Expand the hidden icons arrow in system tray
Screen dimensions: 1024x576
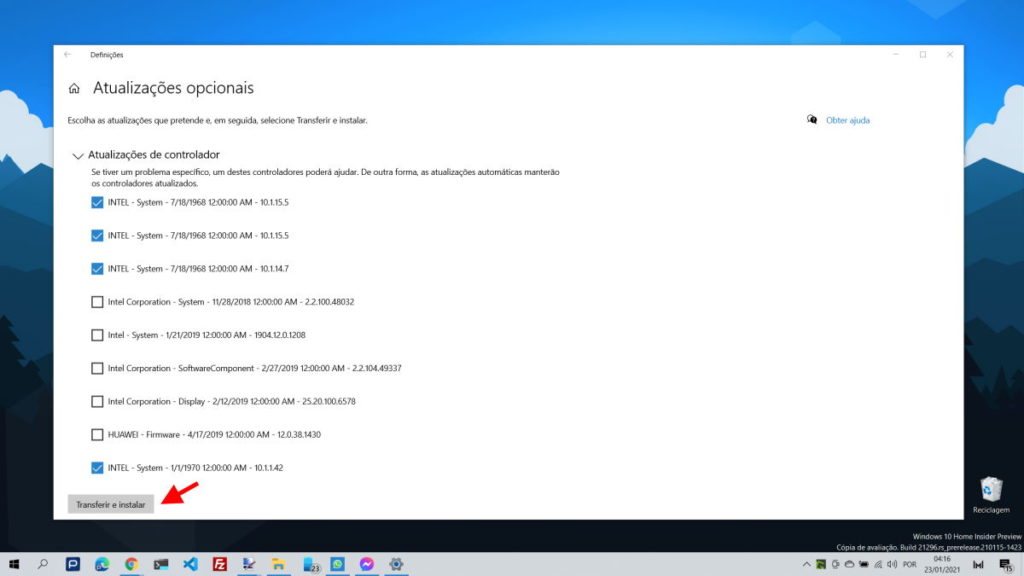pyautogui.click(x=807, y=564)
